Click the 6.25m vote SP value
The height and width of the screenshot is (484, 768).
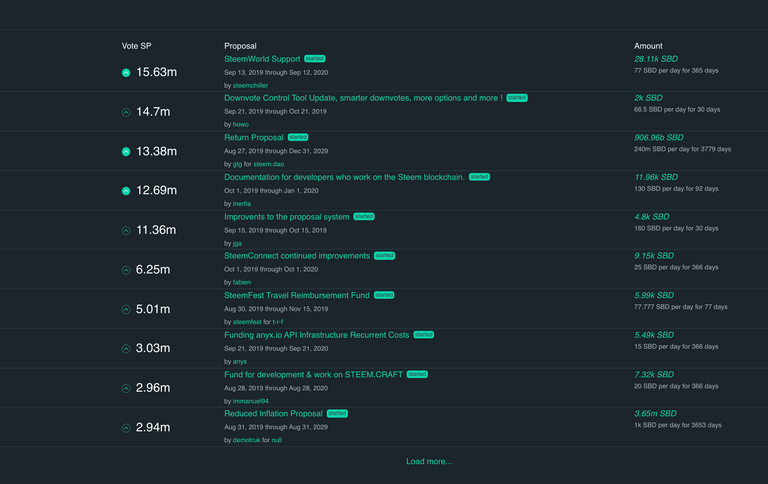pyautogui.click(x=153, y=270)
